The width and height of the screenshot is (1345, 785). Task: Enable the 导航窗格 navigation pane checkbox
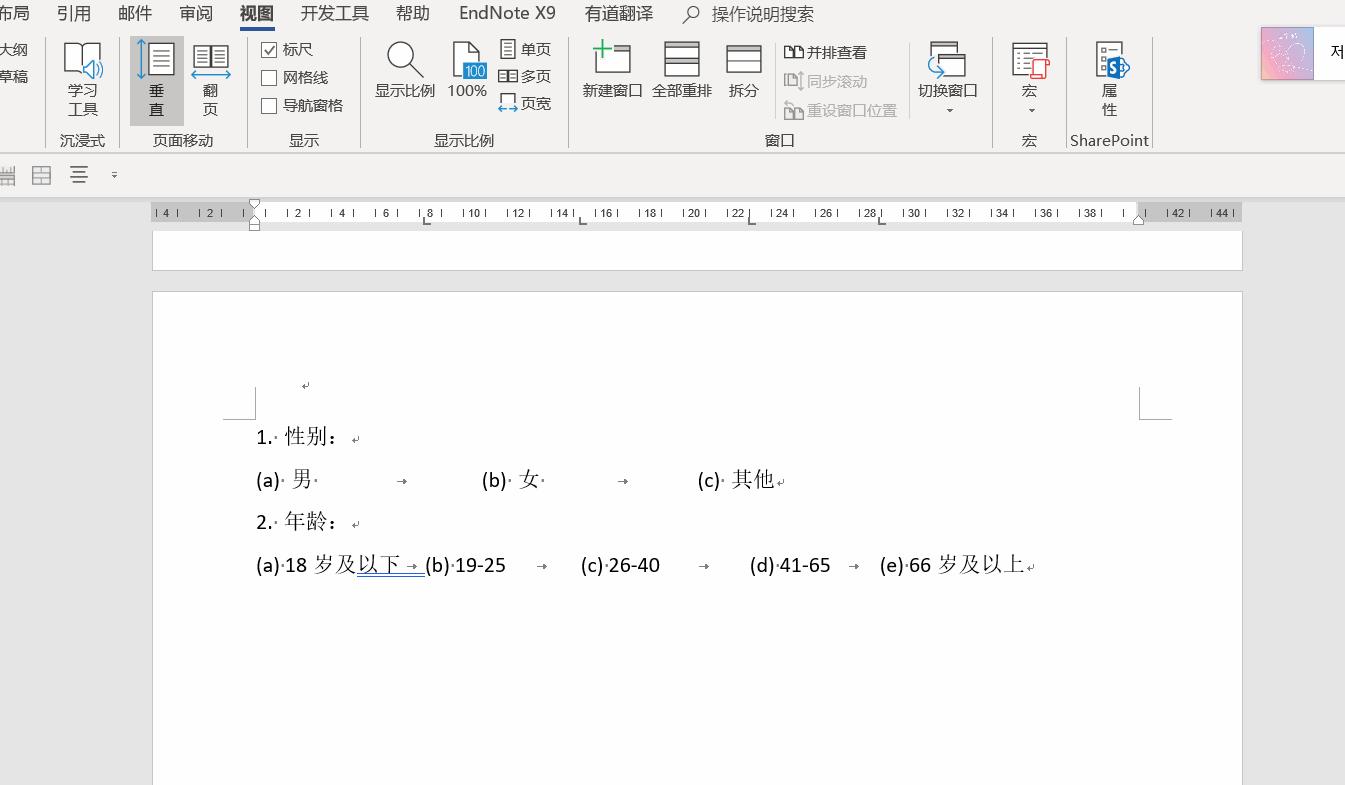click(x=268, y=105)
